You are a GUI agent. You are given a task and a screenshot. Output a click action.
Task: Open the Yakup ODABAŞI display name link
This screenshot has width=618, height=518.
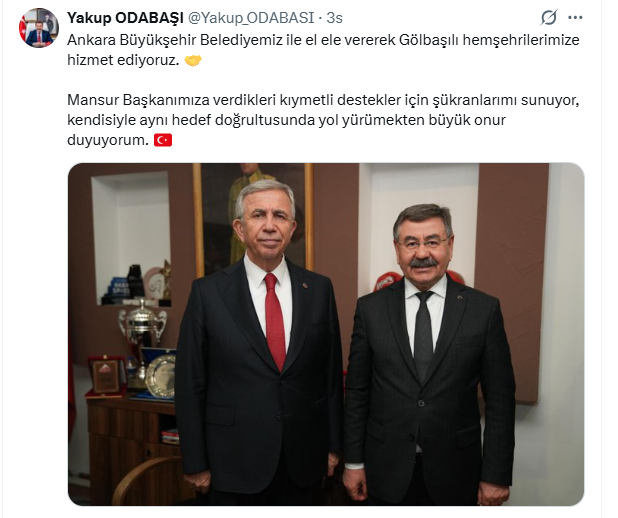125,18
